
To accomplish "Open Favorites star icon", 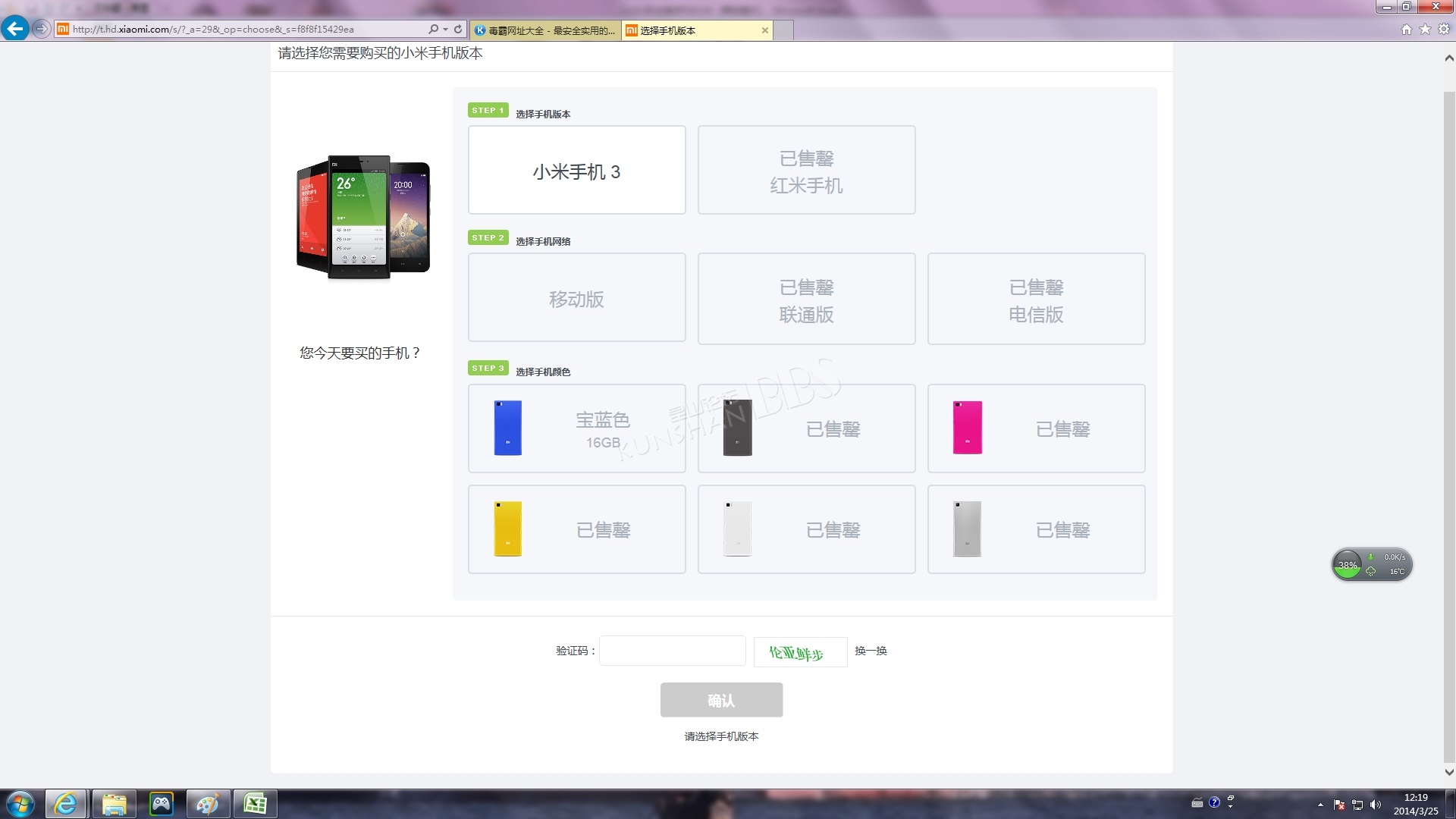I will 1425,29.
